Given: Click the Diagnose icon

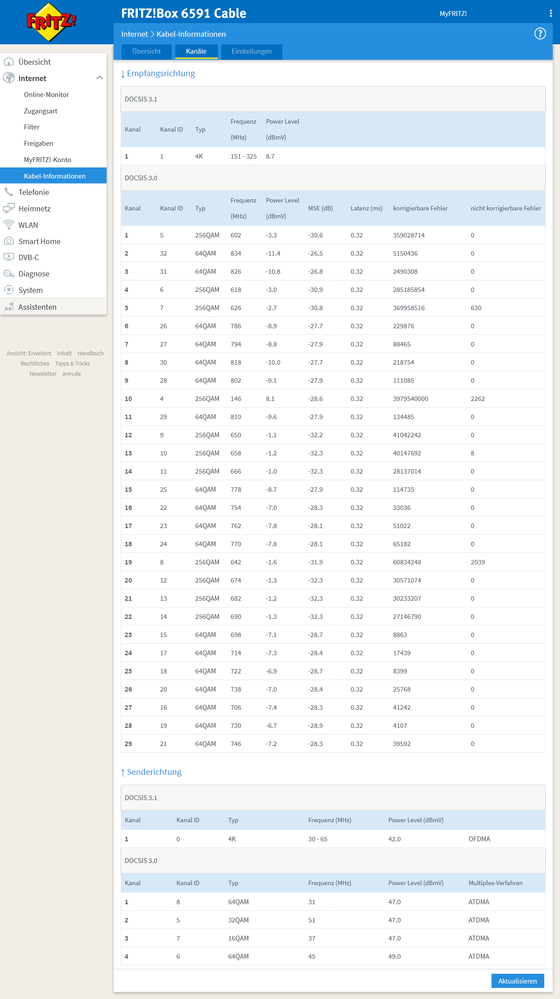Looking at the screenshot, I should pyautogui.click(x=9, y=273).
